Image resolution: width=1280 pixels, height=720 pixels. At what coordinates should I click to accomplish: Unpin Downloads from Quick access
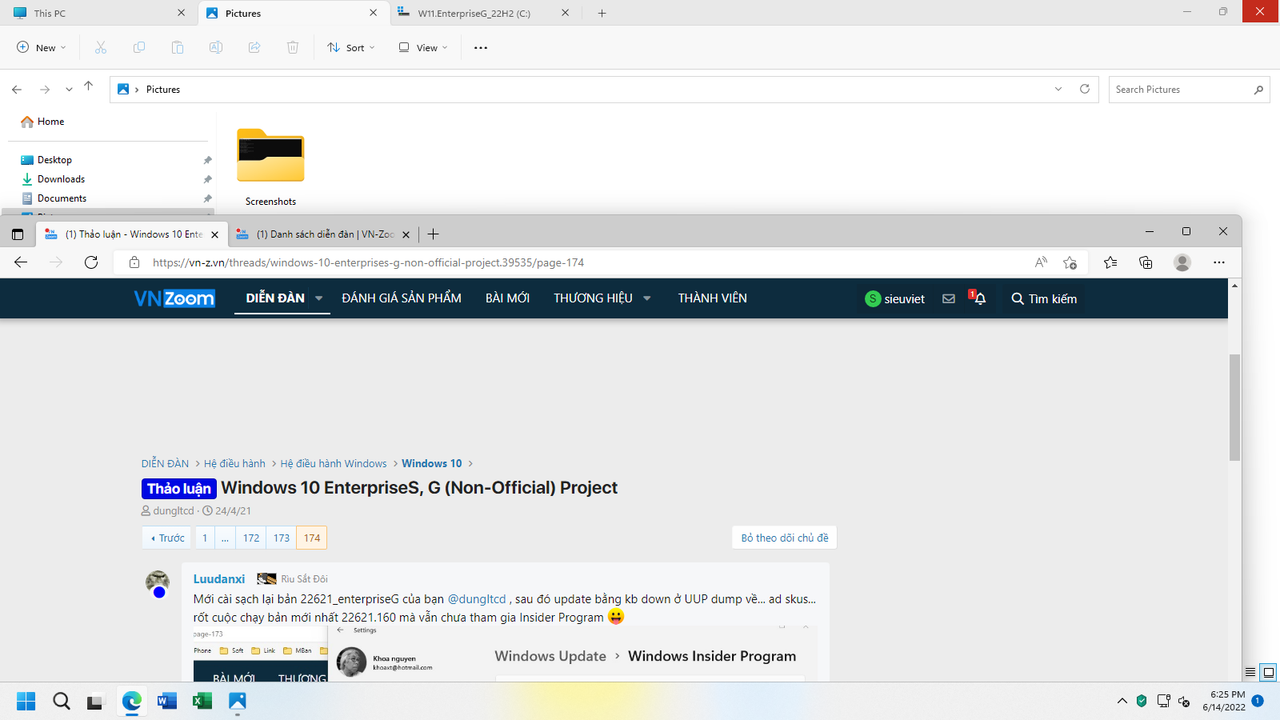click(207, 179)
